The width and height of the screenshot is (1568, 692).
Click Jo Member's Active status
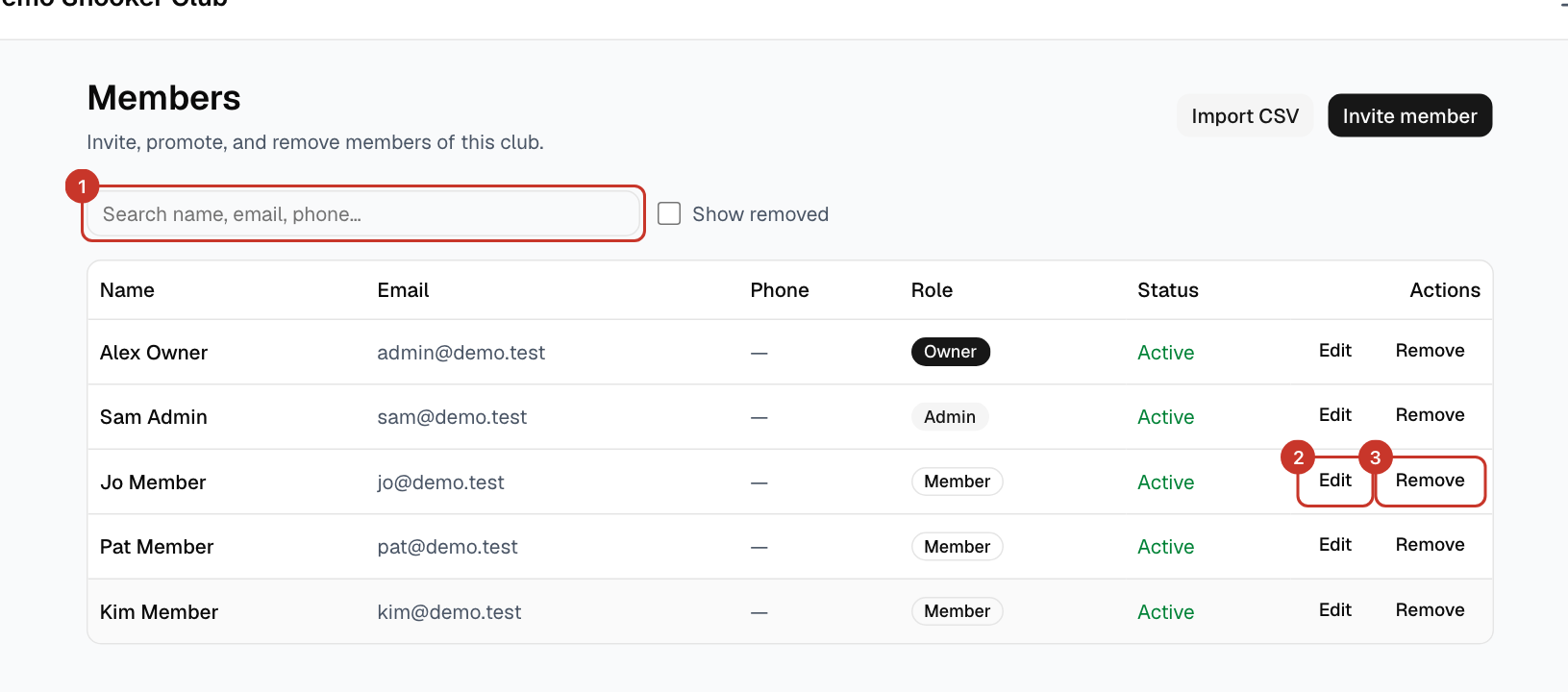pos(1165,482)
